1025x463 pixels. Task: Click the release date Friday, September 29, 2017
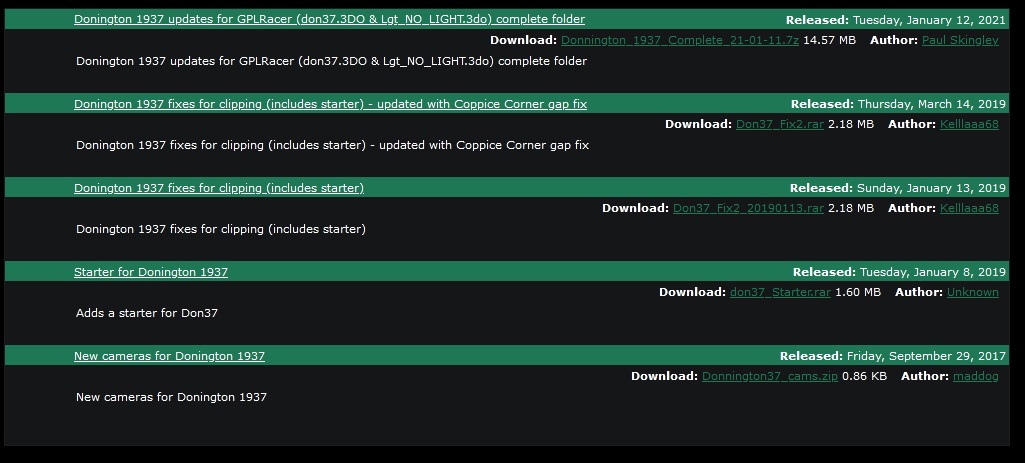click(x=926, y=356)
